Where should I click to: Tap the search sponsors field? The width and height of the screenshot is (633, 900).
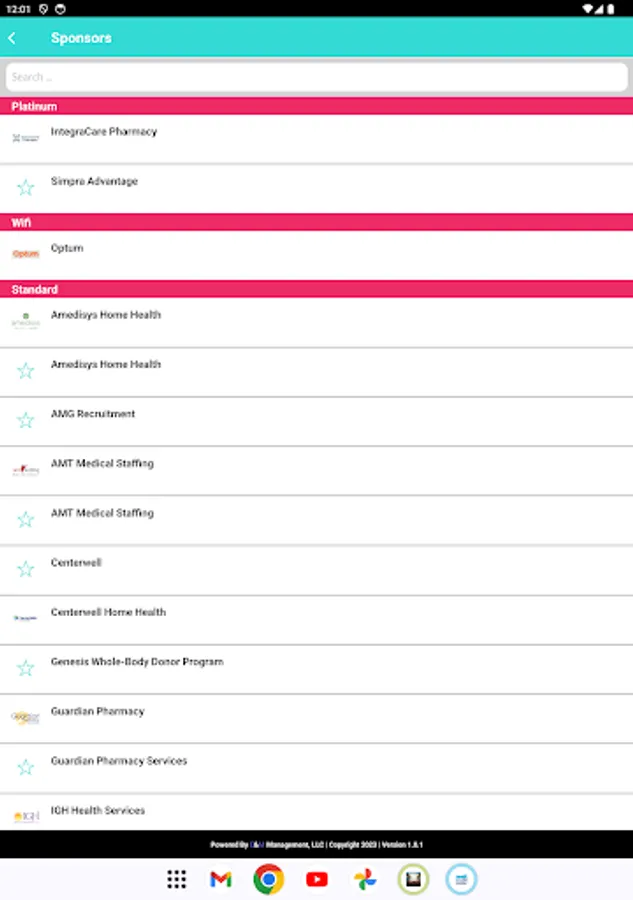click(x=316, y=77)
